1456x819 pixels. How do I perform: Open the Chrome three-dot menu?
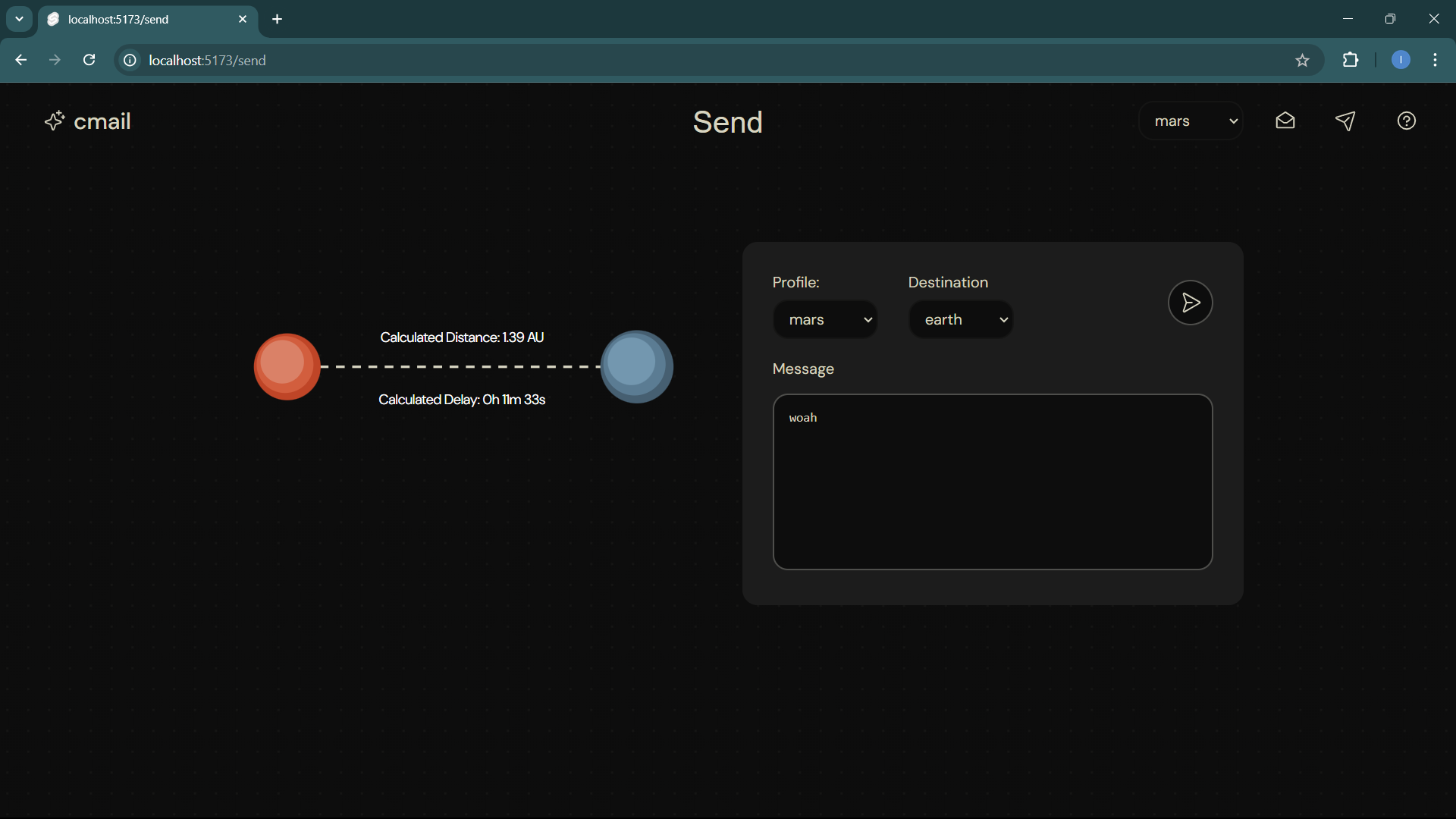point(1435,60)
